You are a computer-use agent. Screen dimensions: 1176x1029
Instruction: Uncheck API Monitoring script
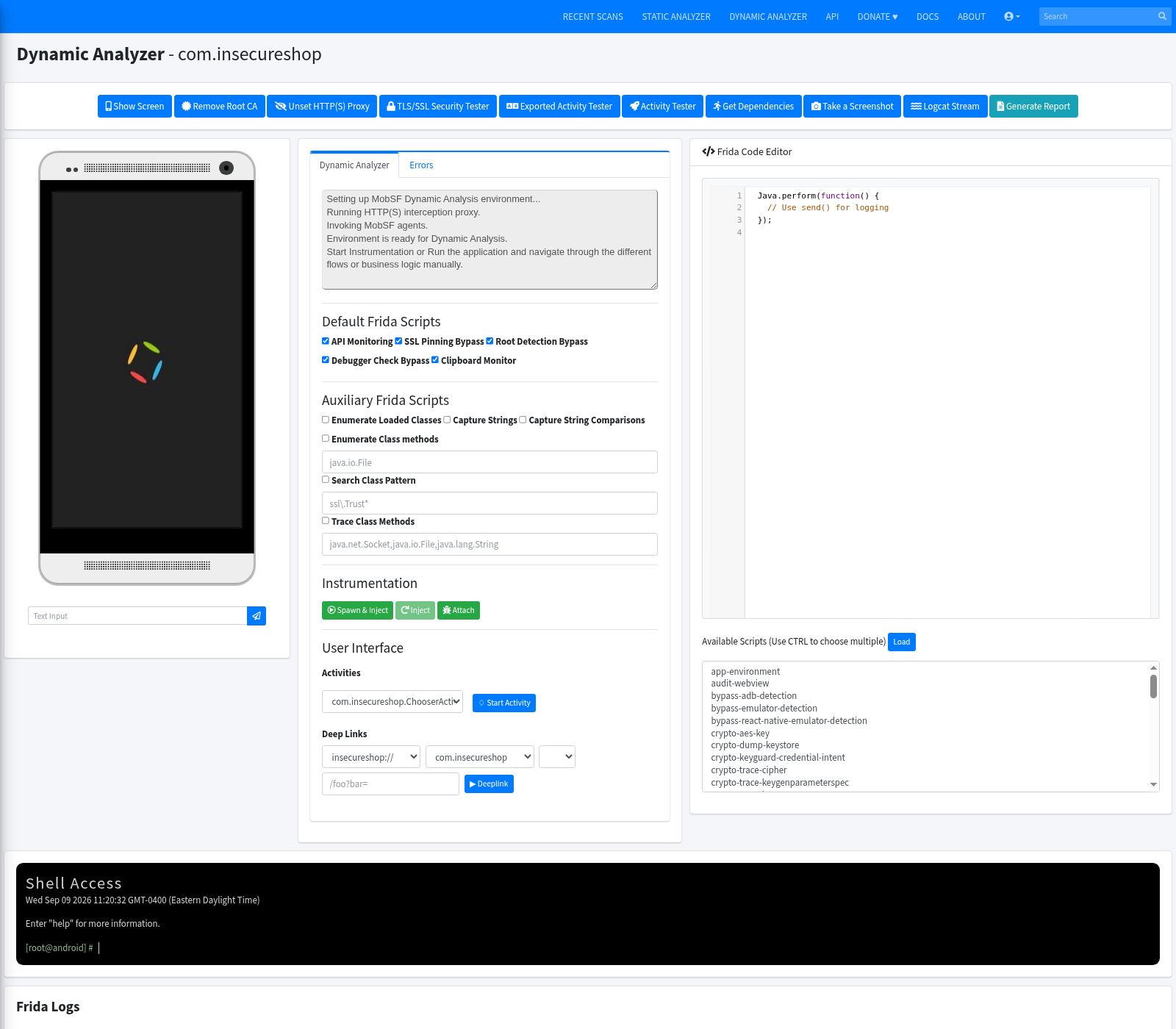pyautogui.click(x=326, y=341)
